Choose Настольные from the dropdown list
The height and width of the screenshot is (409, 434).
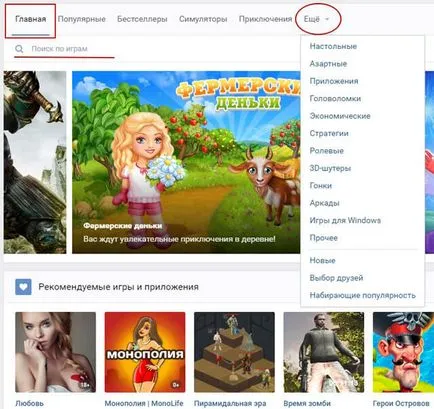coord(333,46)
